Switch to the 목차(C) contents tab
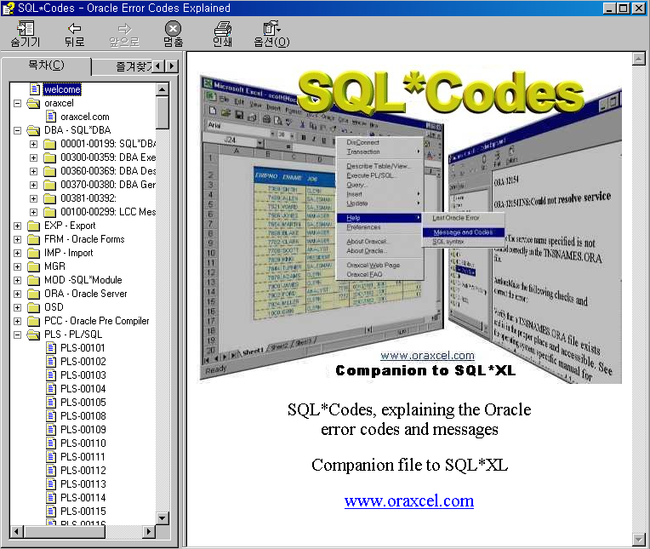The width and height of the screenshot is (650, 549). [46, 66]
